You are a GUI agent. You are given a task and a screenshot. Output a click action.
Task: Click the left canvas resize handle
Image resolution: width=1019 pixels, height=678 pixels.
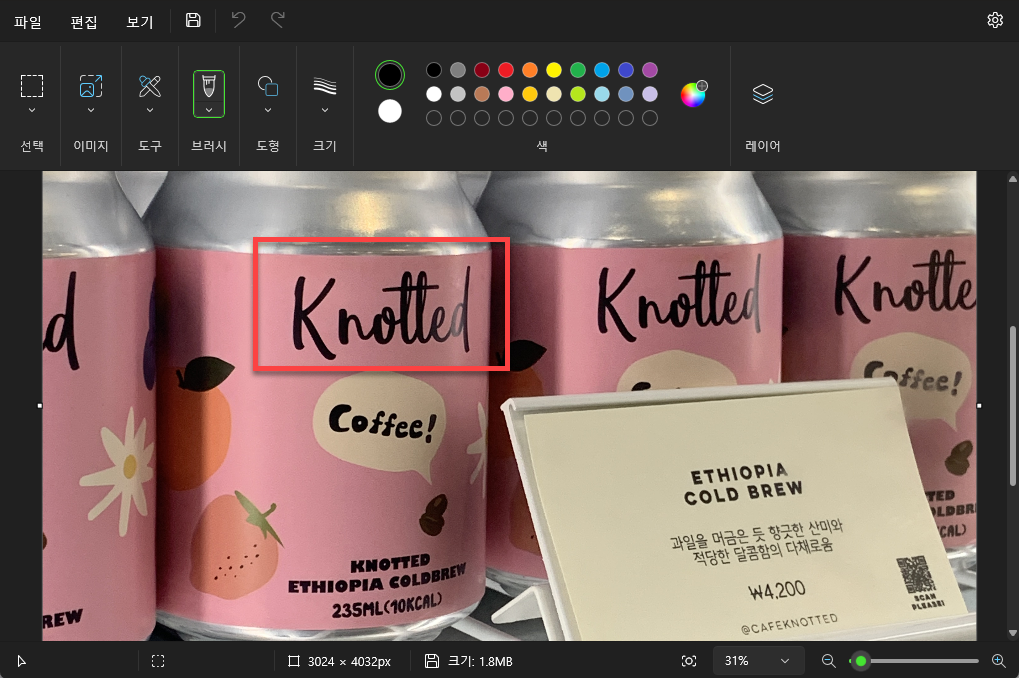pyautogui.click(x=40, y=406)
